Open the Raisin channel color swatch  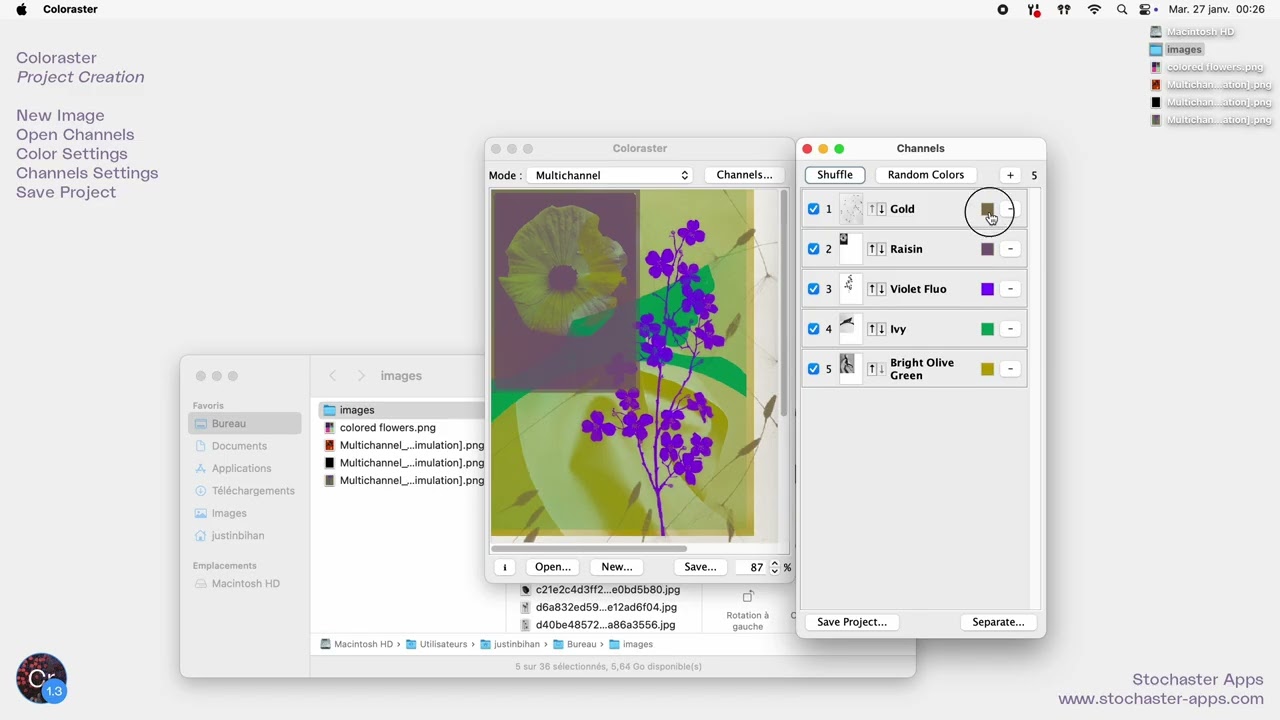click(x=987, y=249)
